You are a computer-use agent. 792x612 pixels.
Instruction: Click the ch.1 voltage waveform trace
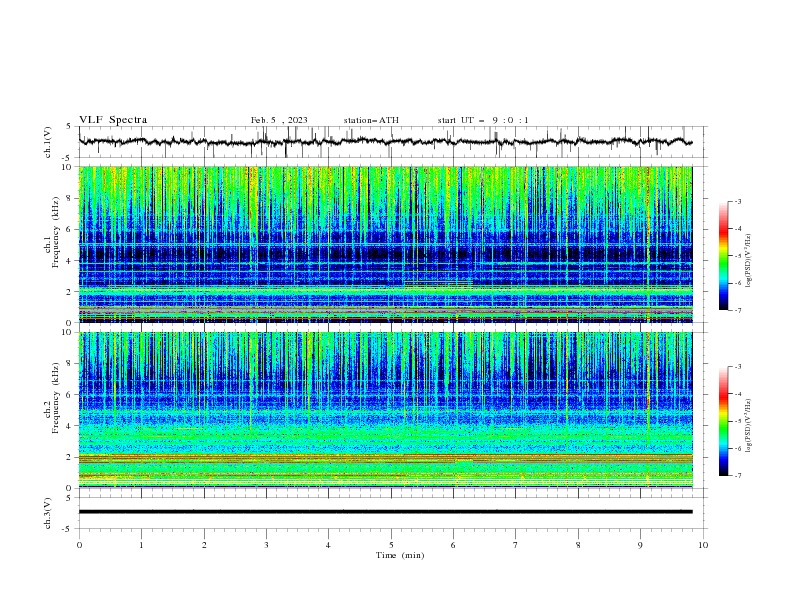[x=385, y=141]
